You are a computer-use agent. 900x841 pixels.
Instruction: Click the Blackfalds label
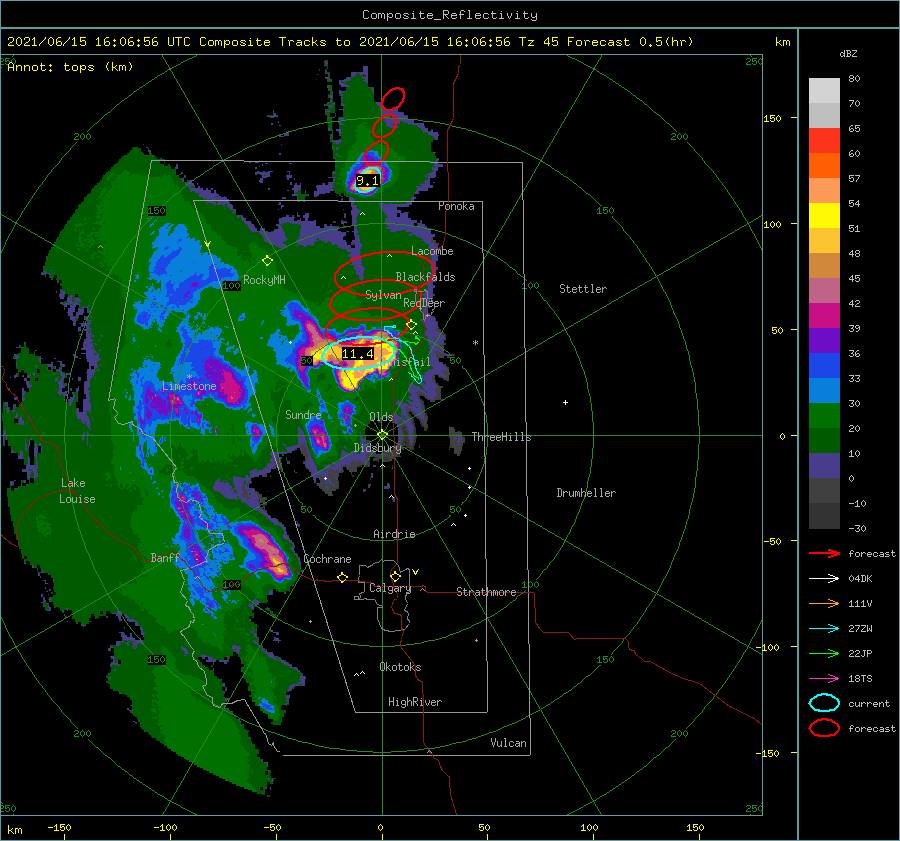(425, 277)
